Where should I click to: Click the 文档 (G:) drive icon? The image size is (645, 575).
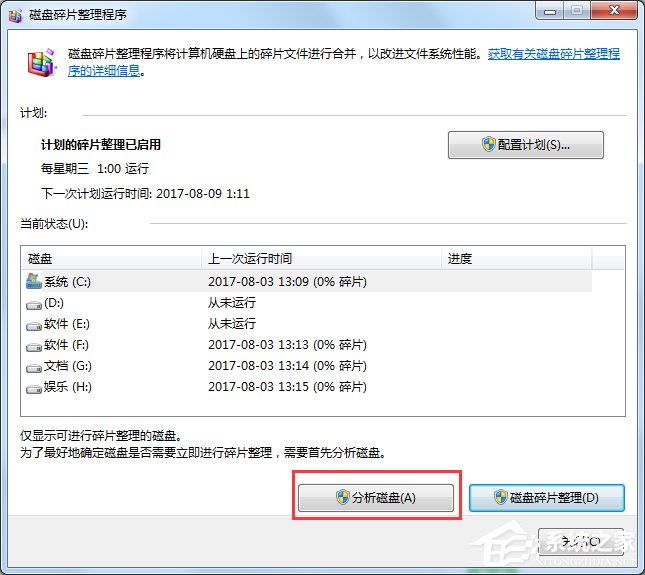34,368
